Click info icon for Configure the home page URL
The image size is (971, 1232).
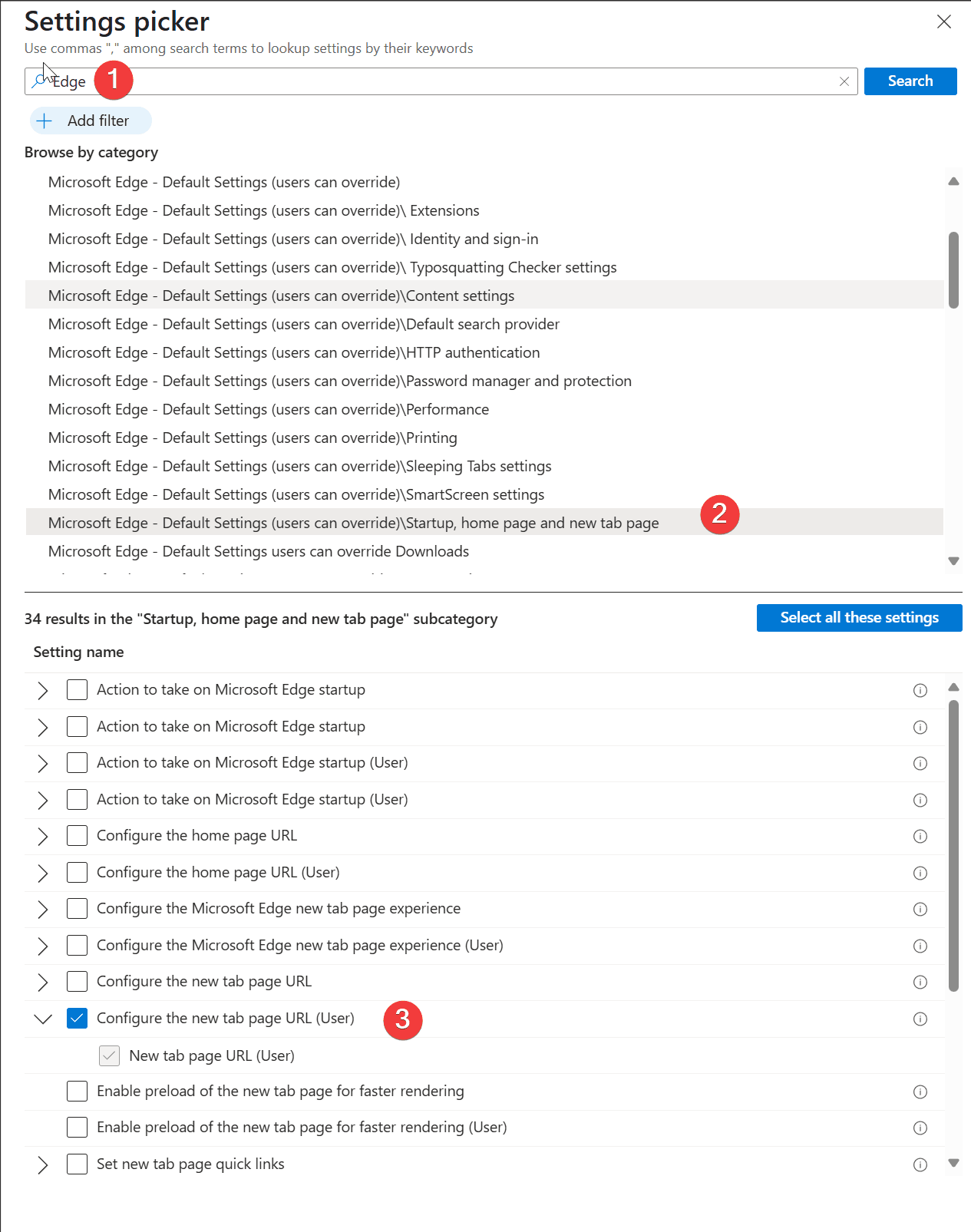tap(920, 837)
